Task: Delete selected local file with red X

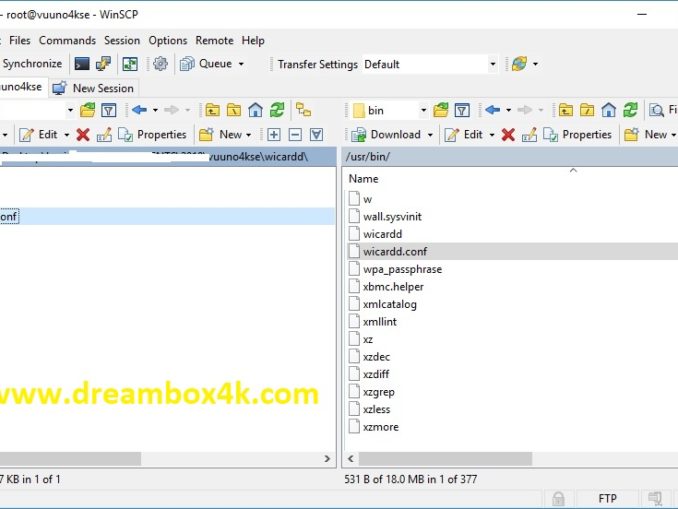Action: [x=83, y=134]
